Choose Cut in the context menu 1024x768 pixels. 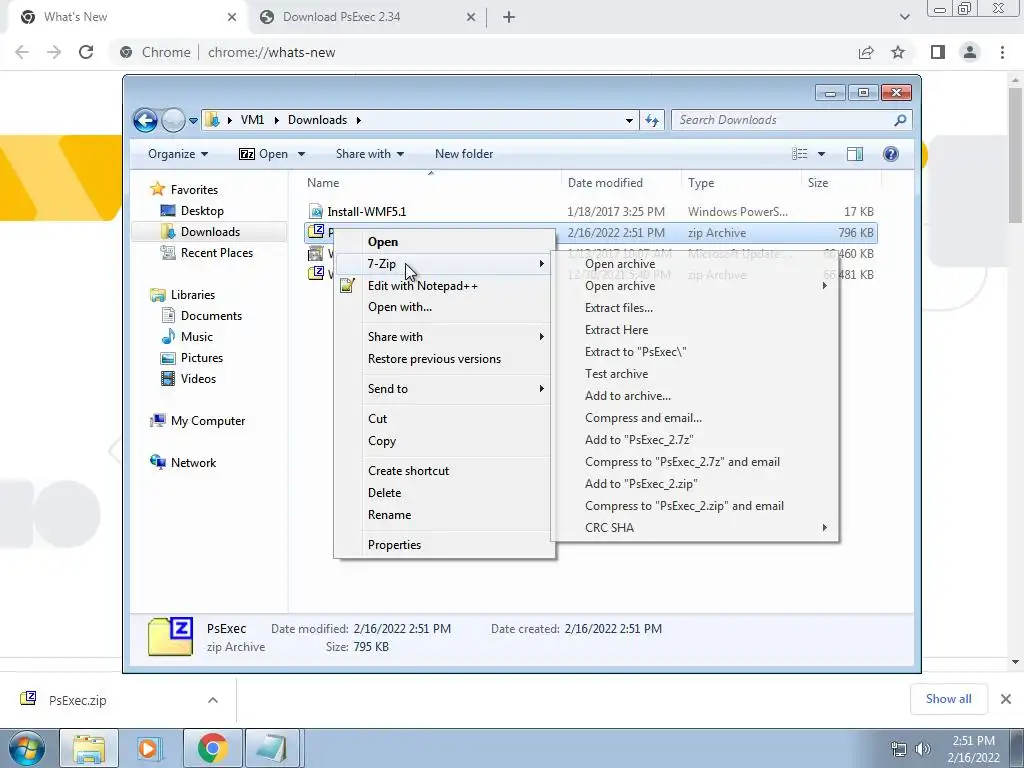coord(377,419)
